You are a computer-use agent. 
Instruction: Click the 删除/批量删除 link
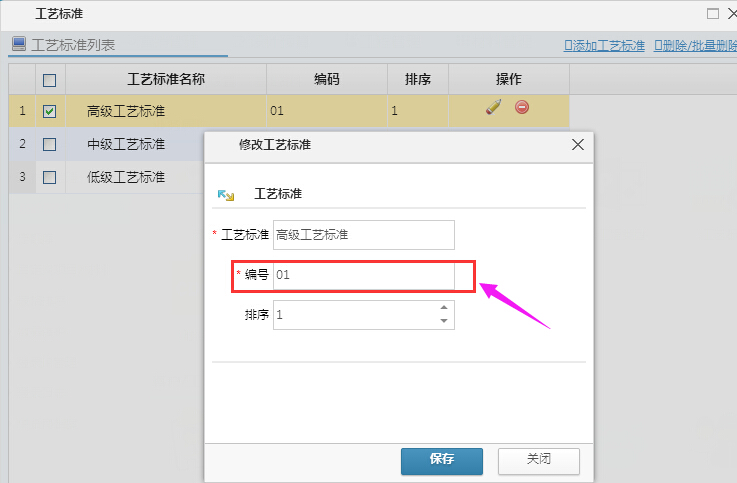tap(694, 45)
